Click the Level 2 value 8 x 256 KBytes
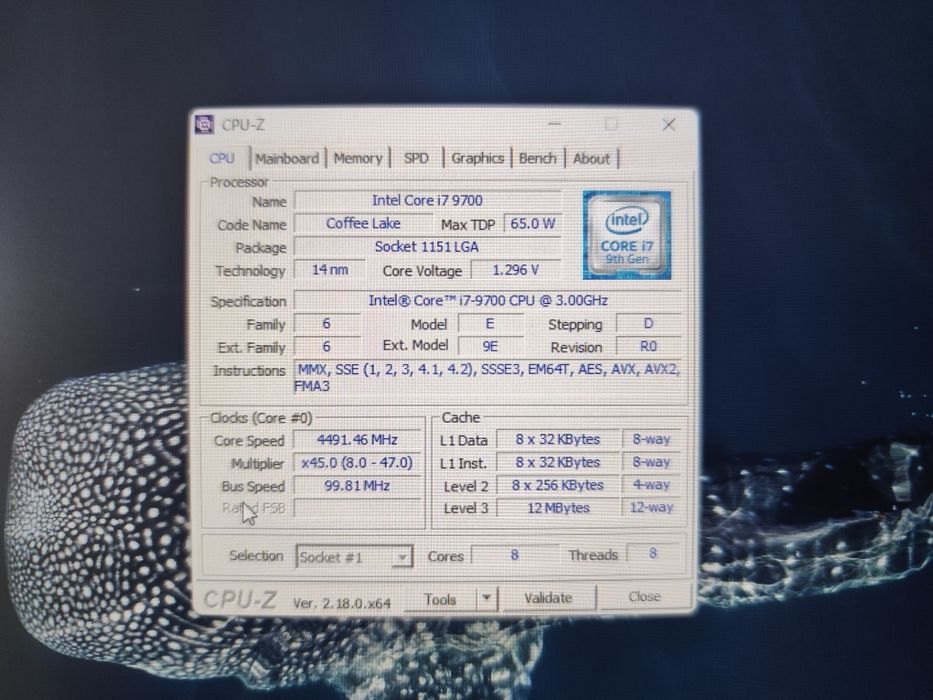This screenshot has width=933, height=700. [x=558, y=486]
